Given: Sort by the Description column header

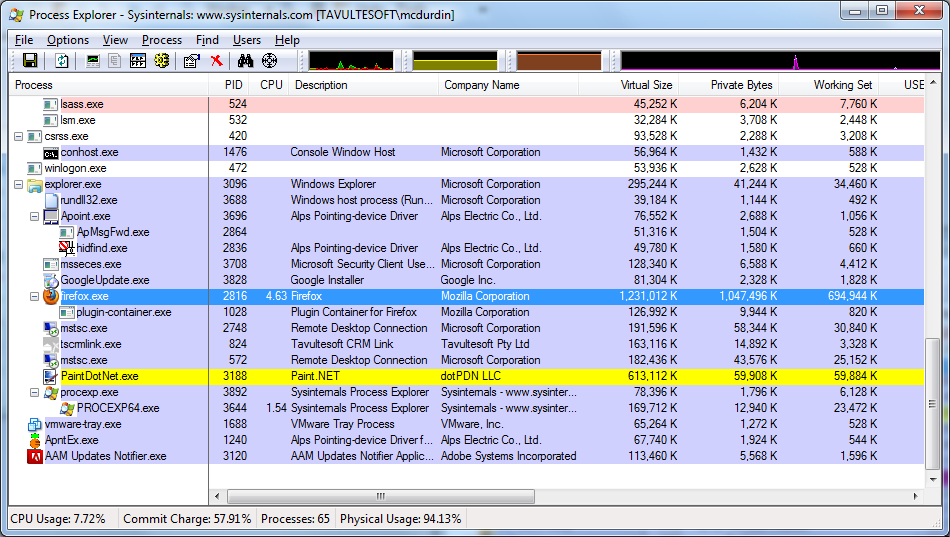Looking at the screenshot, I should (363, 85).
